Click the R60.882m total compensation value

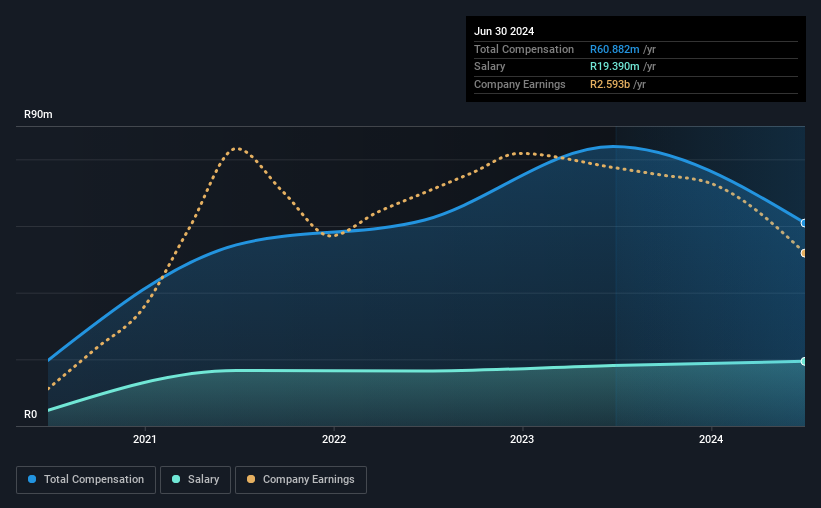point(615,49)
